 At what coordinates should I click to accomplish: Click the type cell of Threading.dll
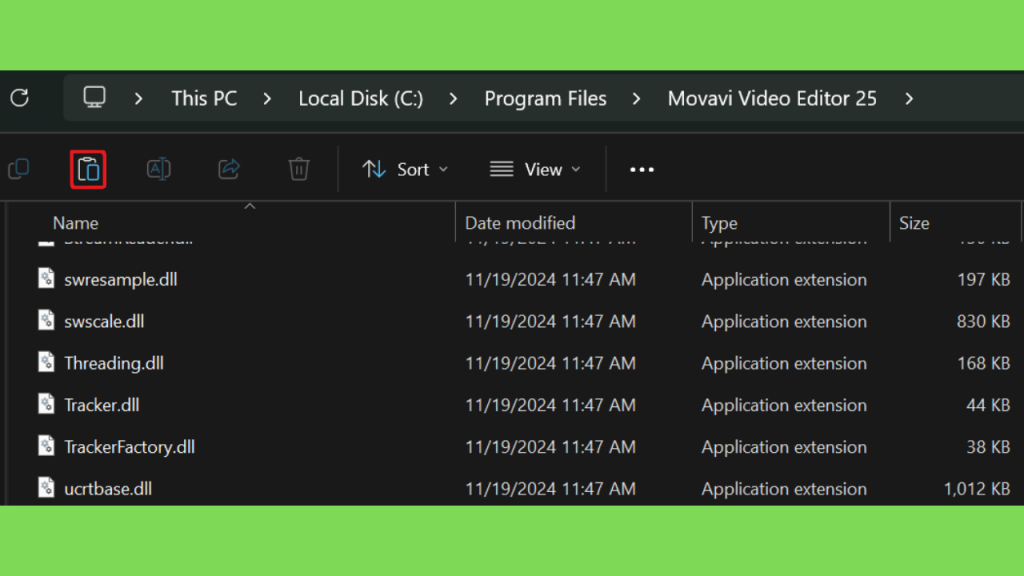pos(784,363)
